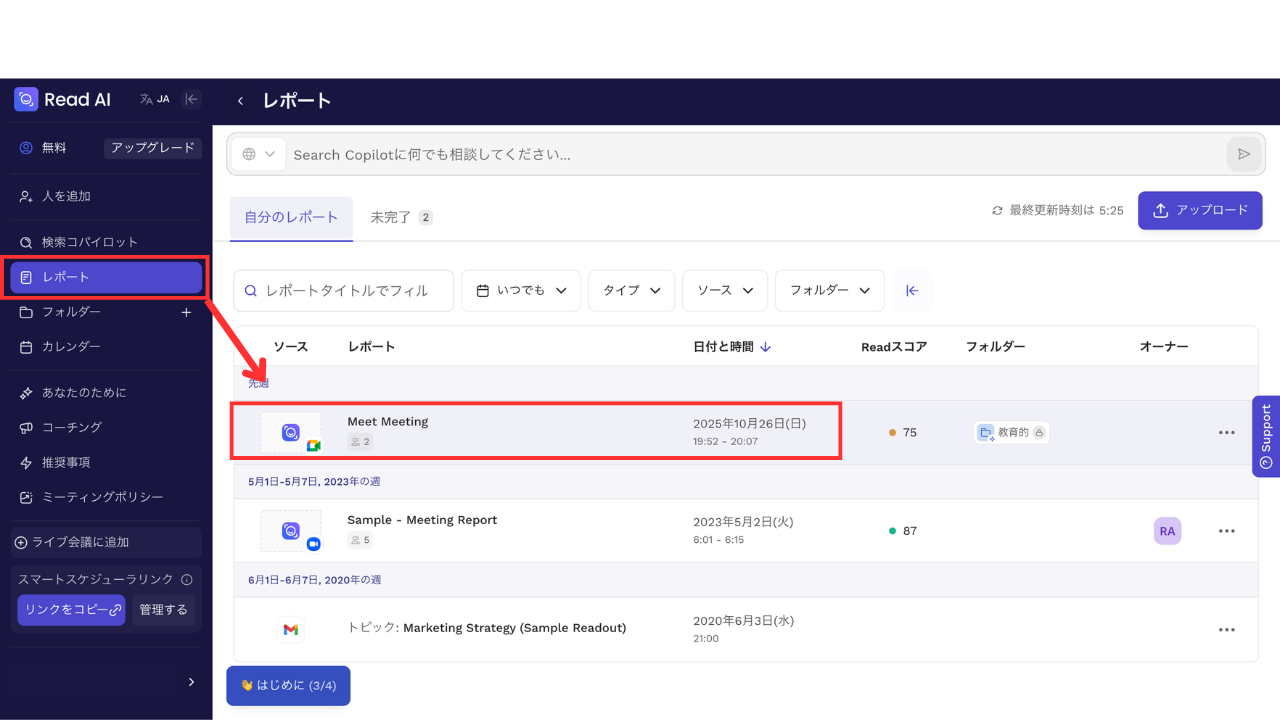
Task: Collapse the sidebar with the arrow icon
Action: [192, 99]
